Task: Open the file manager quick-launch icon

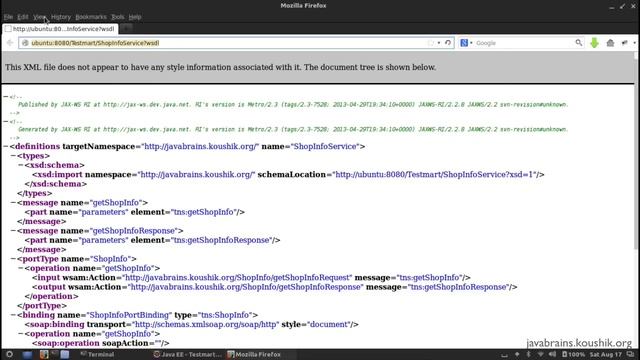Action: [64, 354]
